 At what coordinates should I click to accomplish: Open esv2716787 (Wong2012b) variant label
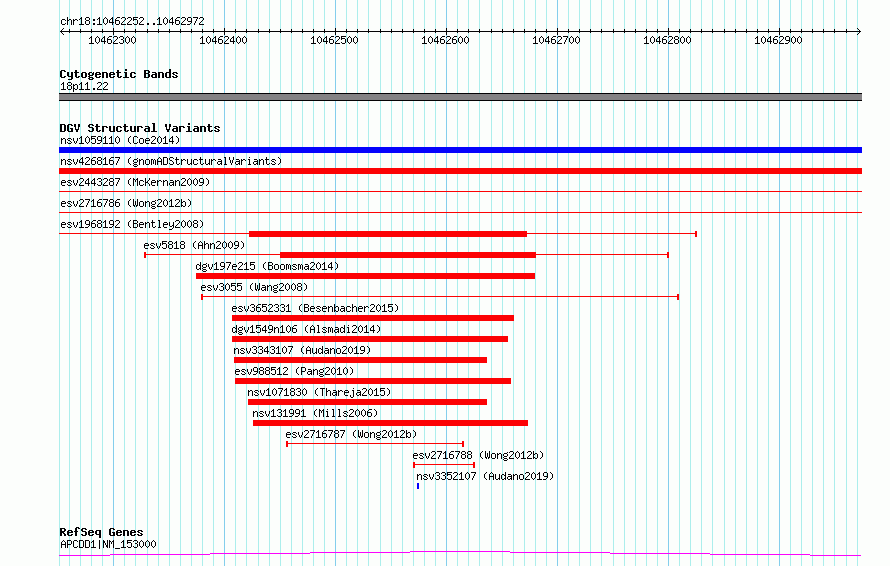click(x=351, y=434)
